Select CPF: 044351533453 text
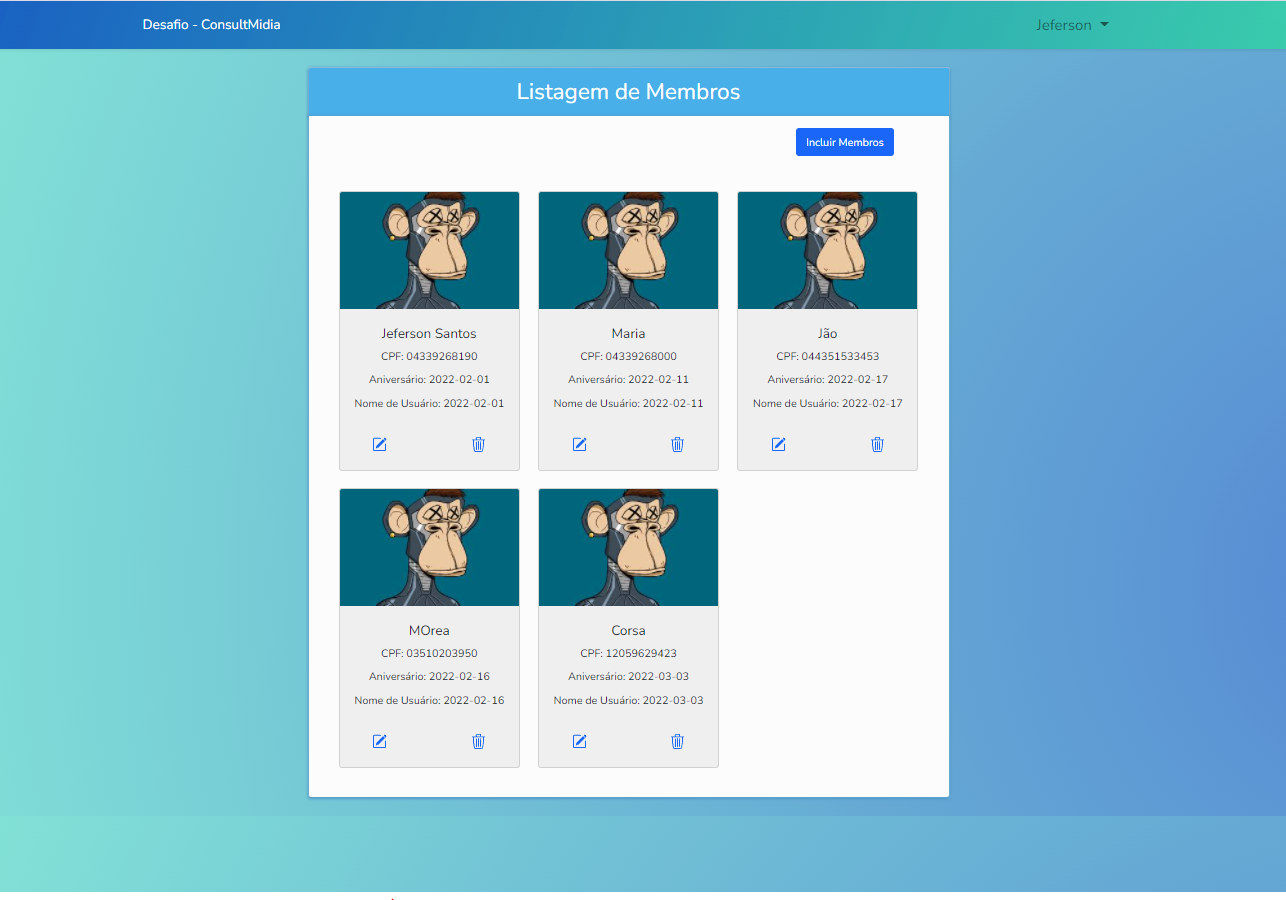This screenshot has width=1286, height=900. point(827,356)
